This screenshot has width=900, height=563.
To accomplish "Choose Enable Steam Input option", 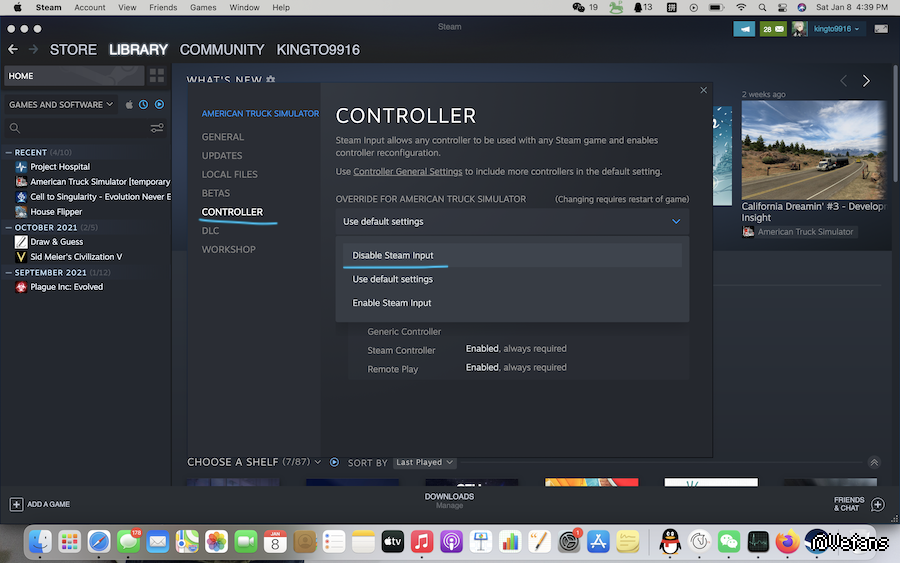I will click(512, 302).
